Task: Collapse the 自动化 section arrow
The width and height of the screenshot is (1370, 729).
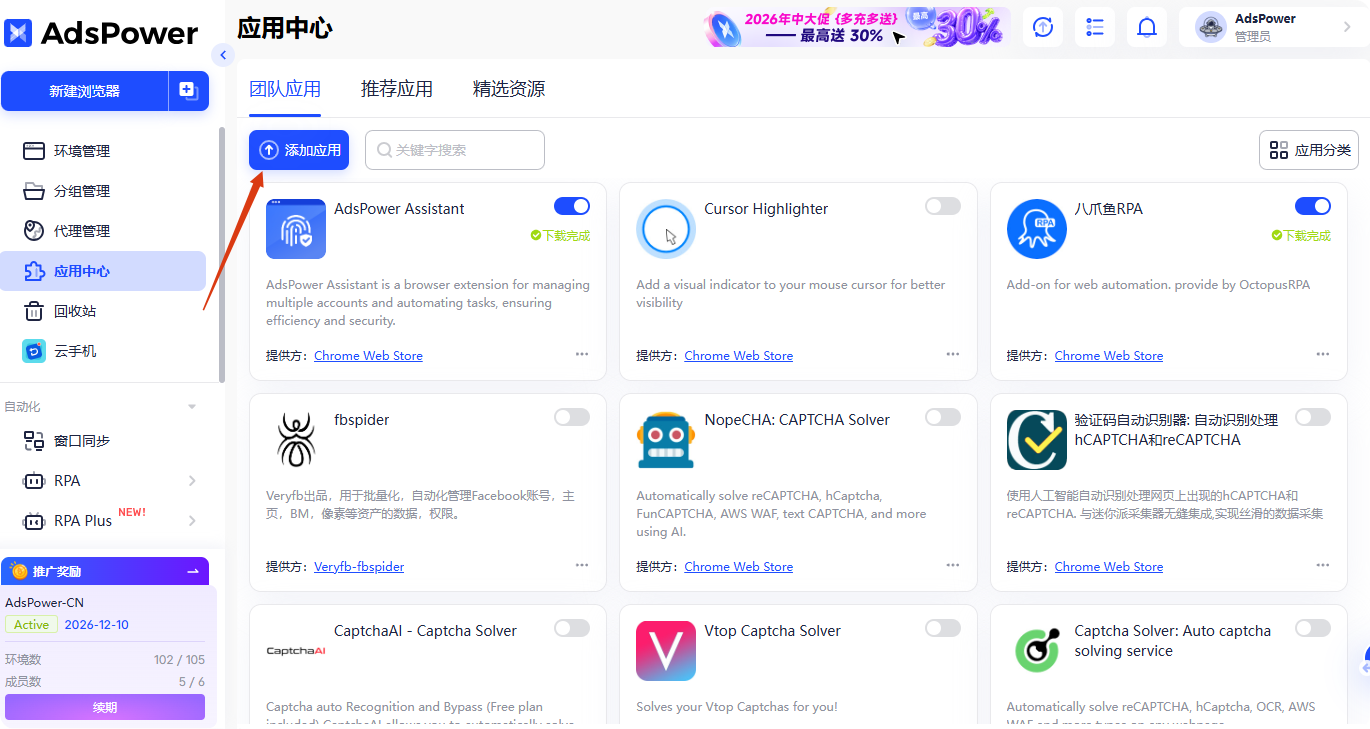Action: click(x=192, y=407)
